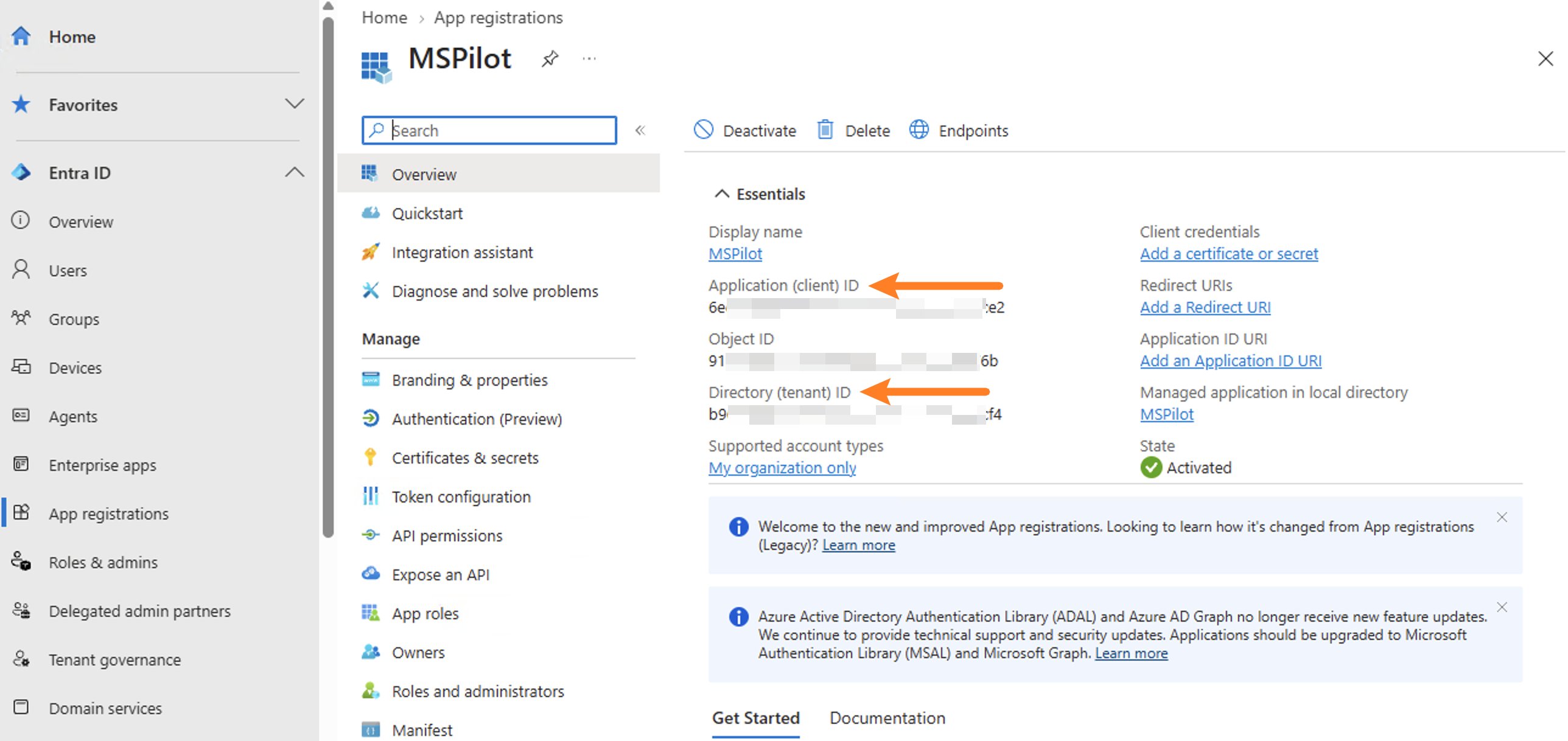Click the Quickstart cloud icon
The height and width of the screenshot is (741, 1568).
pos(371,213)
